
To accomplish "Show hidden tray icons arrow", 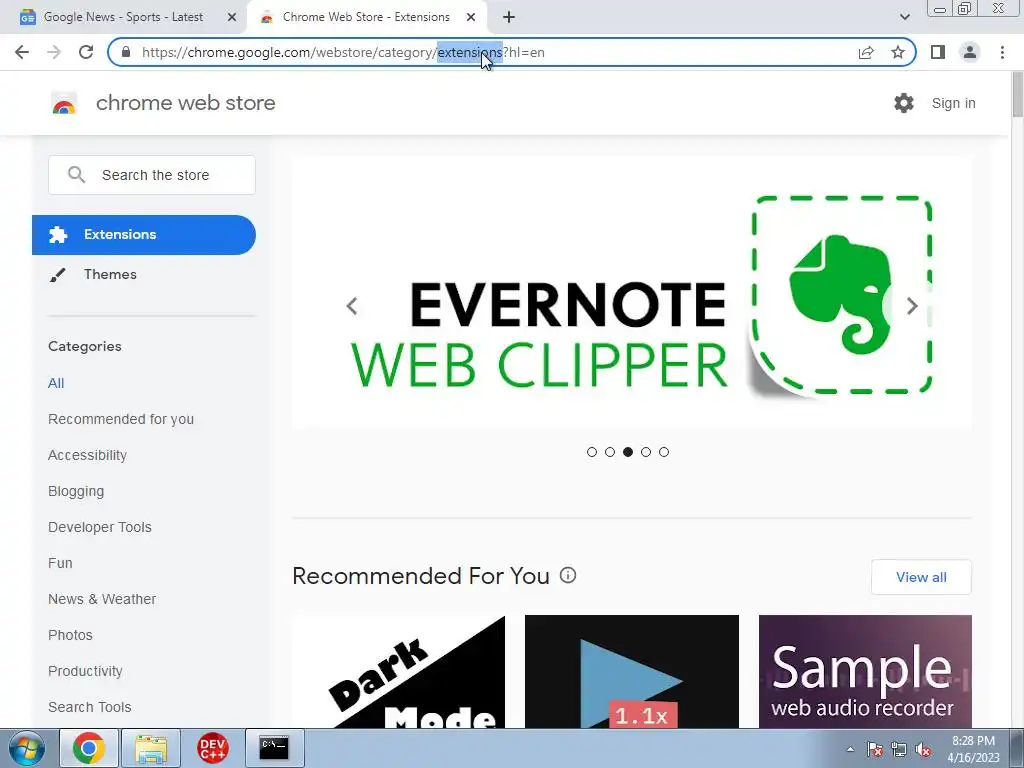I will coord(850,749).
